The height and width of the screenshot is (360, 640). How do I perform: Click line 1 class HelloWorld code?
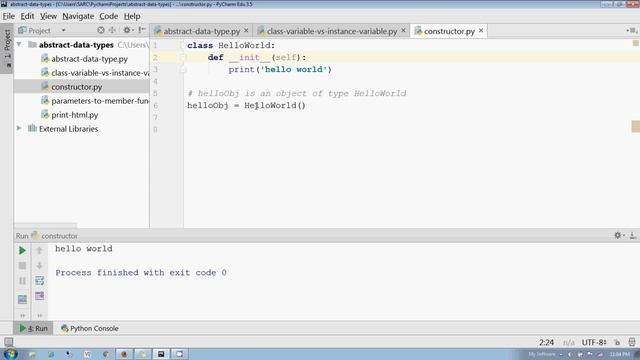click(x=231, y=45)
